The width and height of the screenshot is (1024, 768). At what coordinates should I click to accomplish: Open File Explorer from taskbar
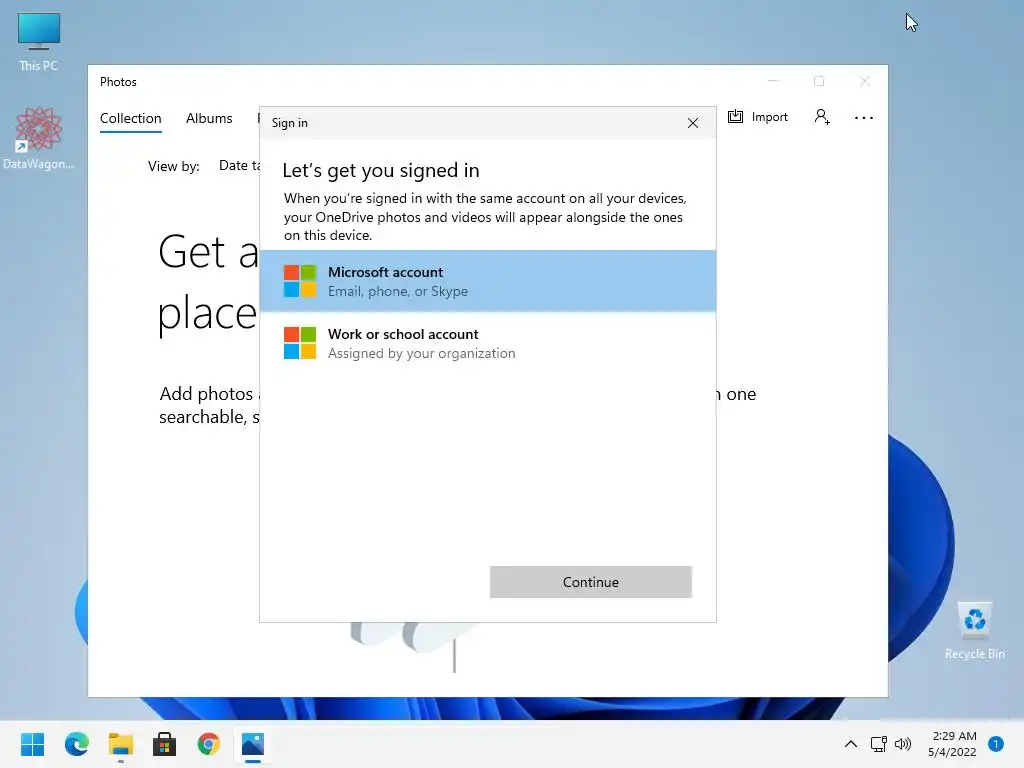point(121,744)
